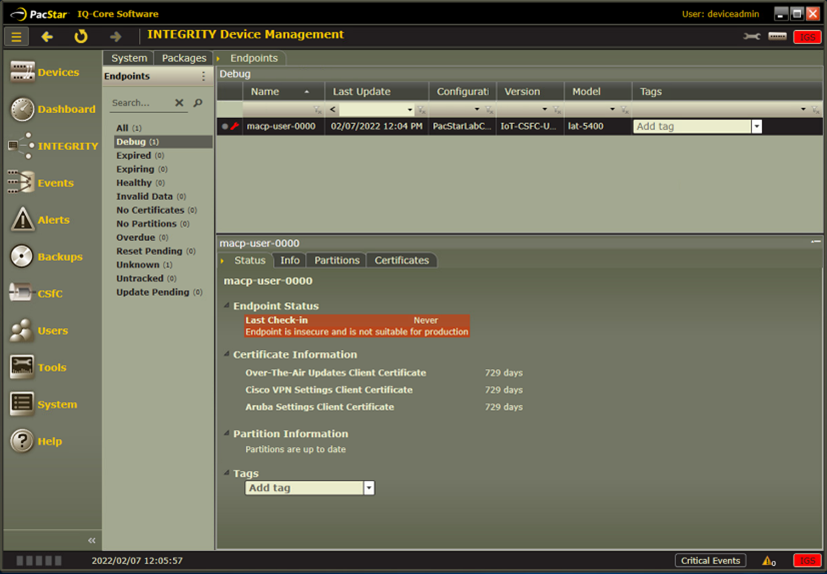Switch to the Partitions tab

pos(336,260)
